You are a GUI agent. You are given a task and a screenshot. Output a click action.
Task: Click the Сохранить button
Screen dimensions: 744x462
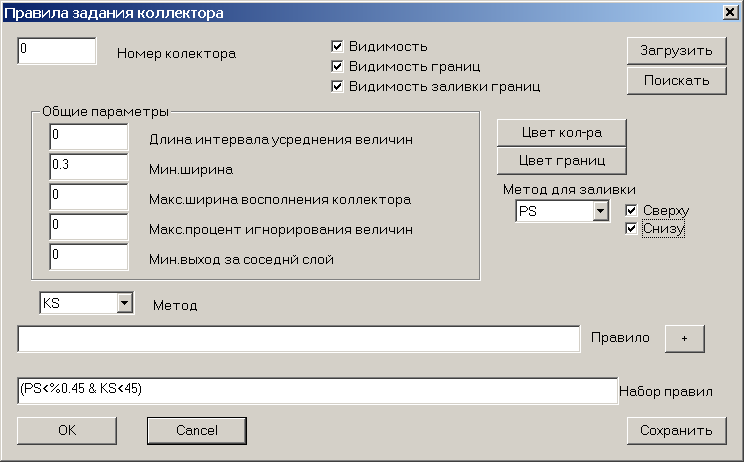click(677, 431)
